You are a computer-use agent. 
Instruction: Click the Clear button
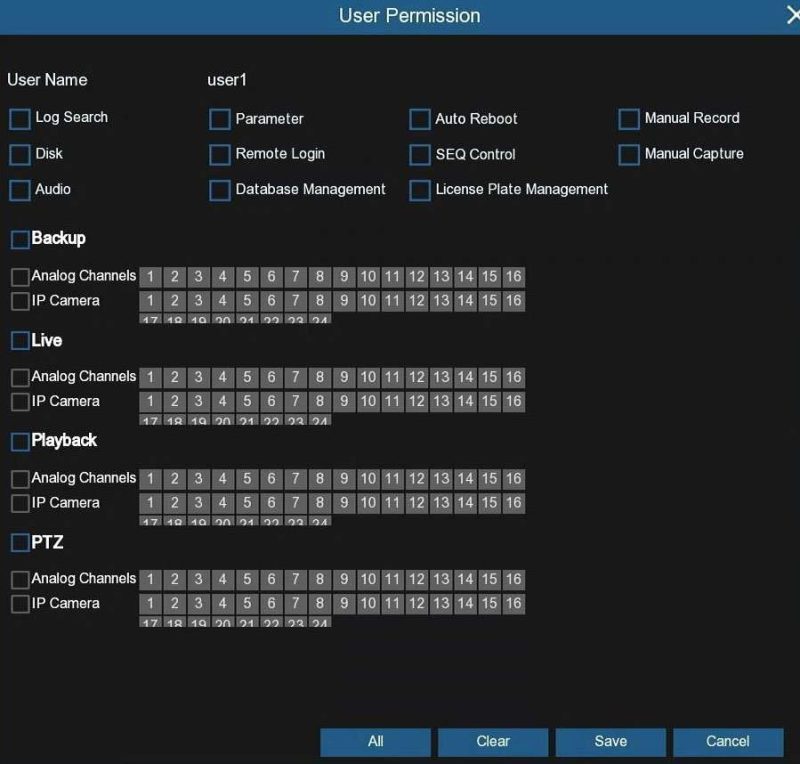pyautogui.click(x=492, y=742)
